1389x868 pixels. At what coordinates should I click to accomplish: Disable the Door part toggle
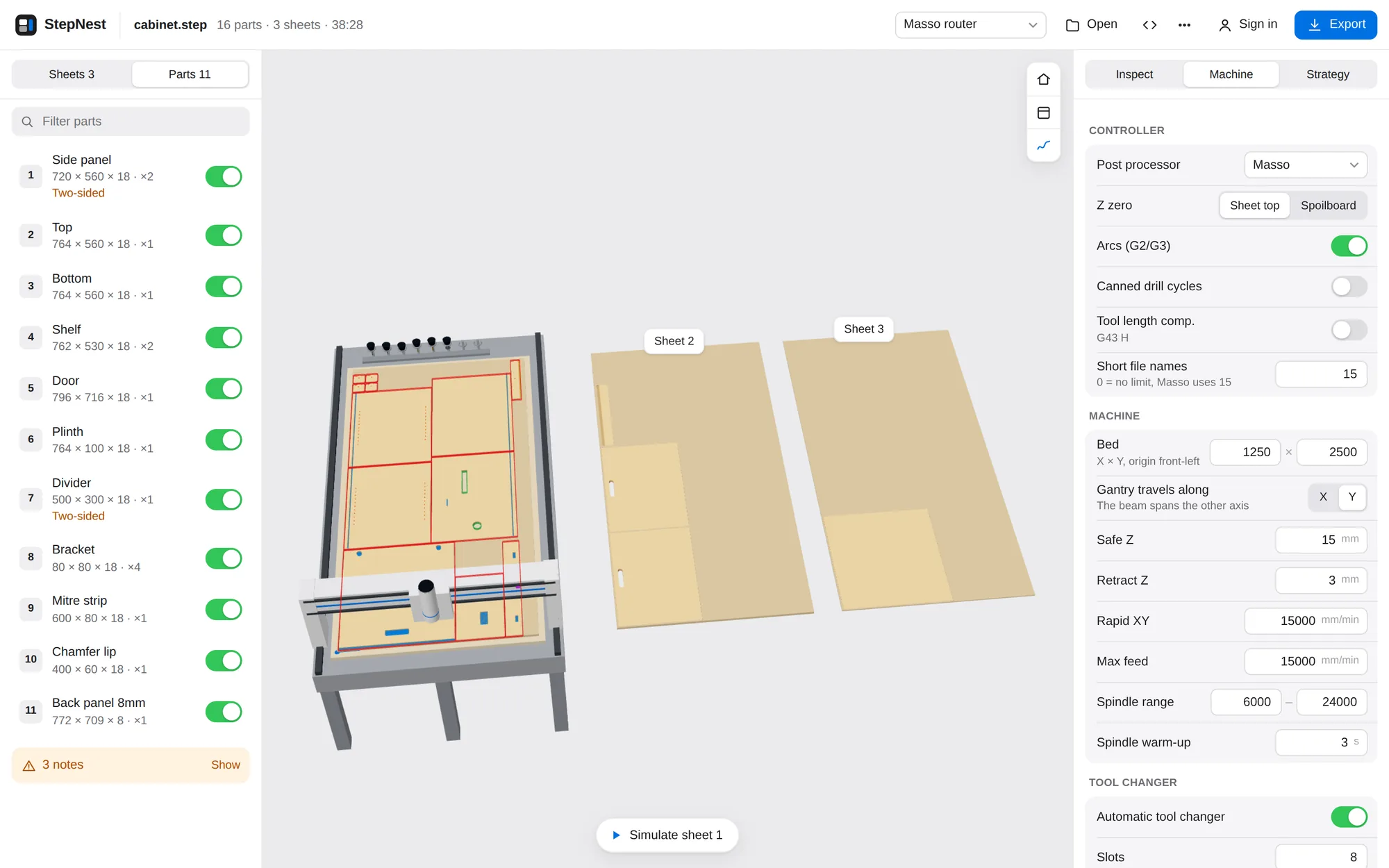224,389
